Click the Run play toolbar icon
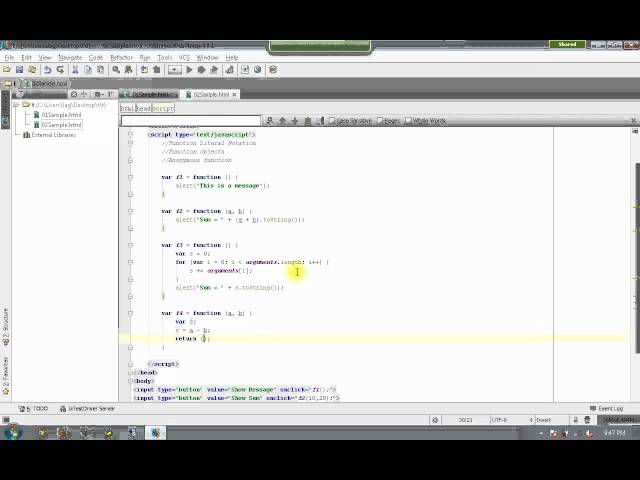This screenshot has height=480, width=640. pyautogui.click(x=189, y=70)
